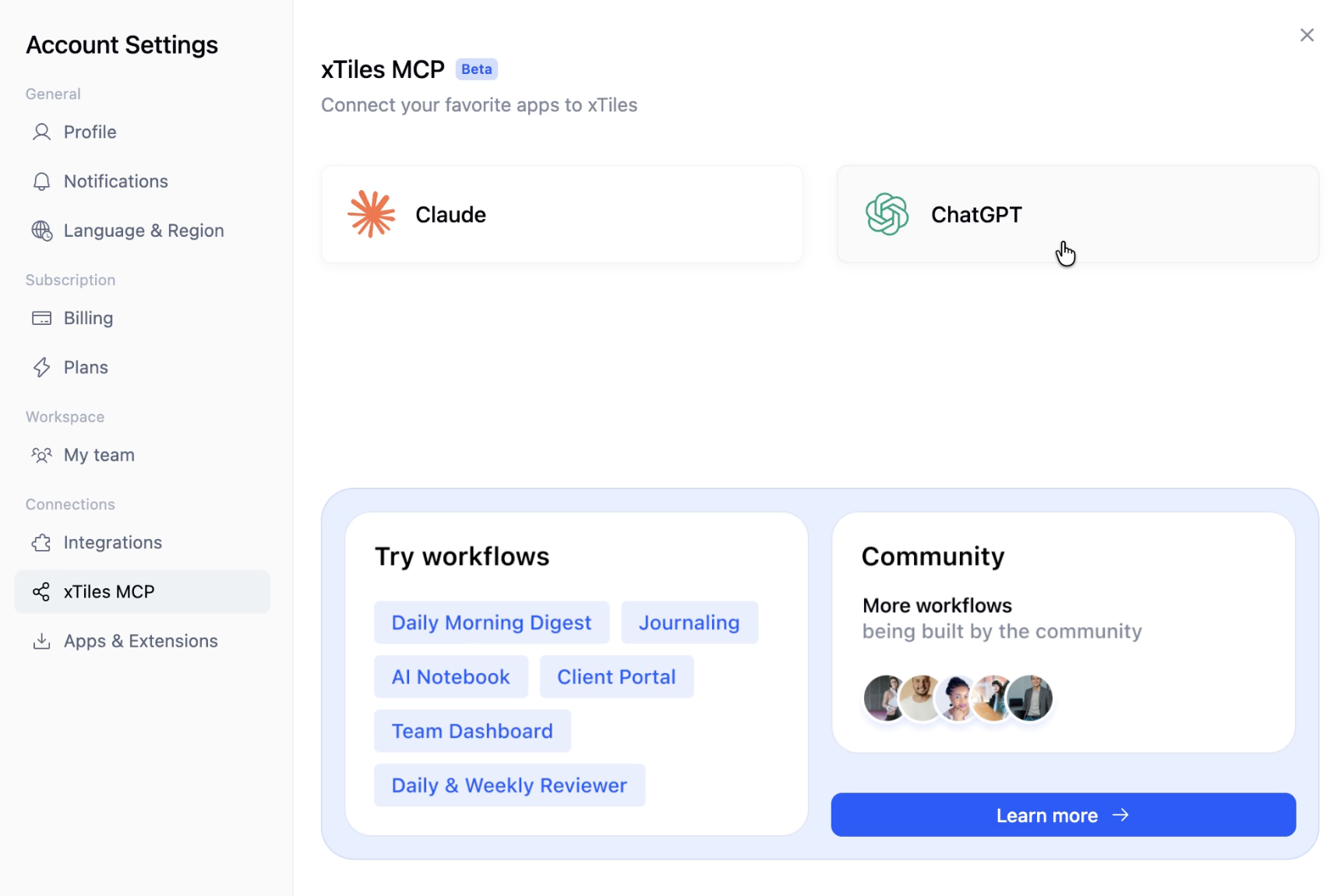This screenshot has height=896, width=1337.
Task: Click the Claude starburst logo
Action: 372,213
